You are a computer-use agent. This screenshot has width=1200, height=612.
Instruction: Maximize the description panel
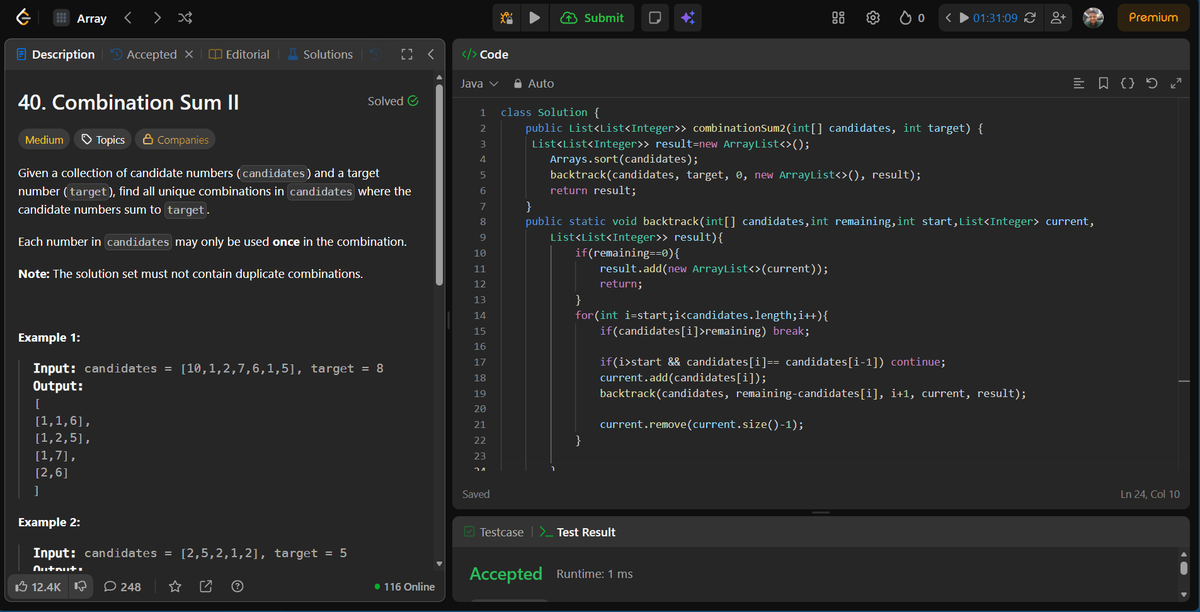tap(407, 54)
